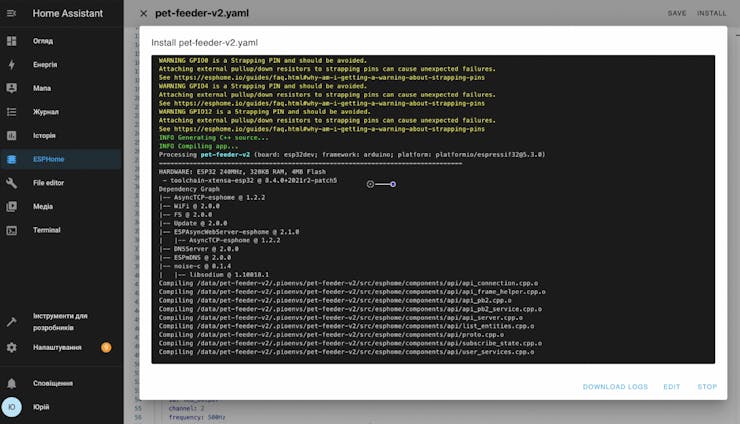Click the Home Assistant title
Viewport: 740px width, 424px height.
click(67, 14)
